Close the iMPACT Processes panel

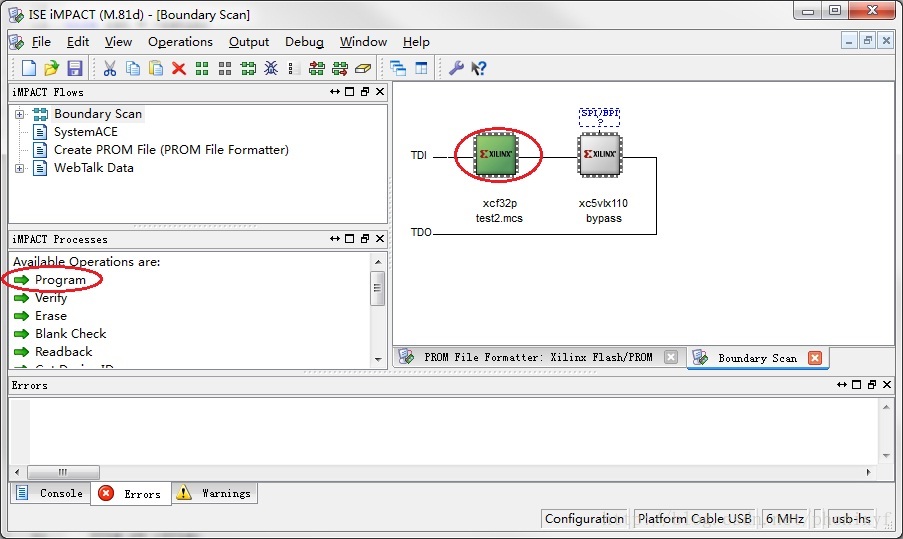pyautogui.click(x=380, y=238)
